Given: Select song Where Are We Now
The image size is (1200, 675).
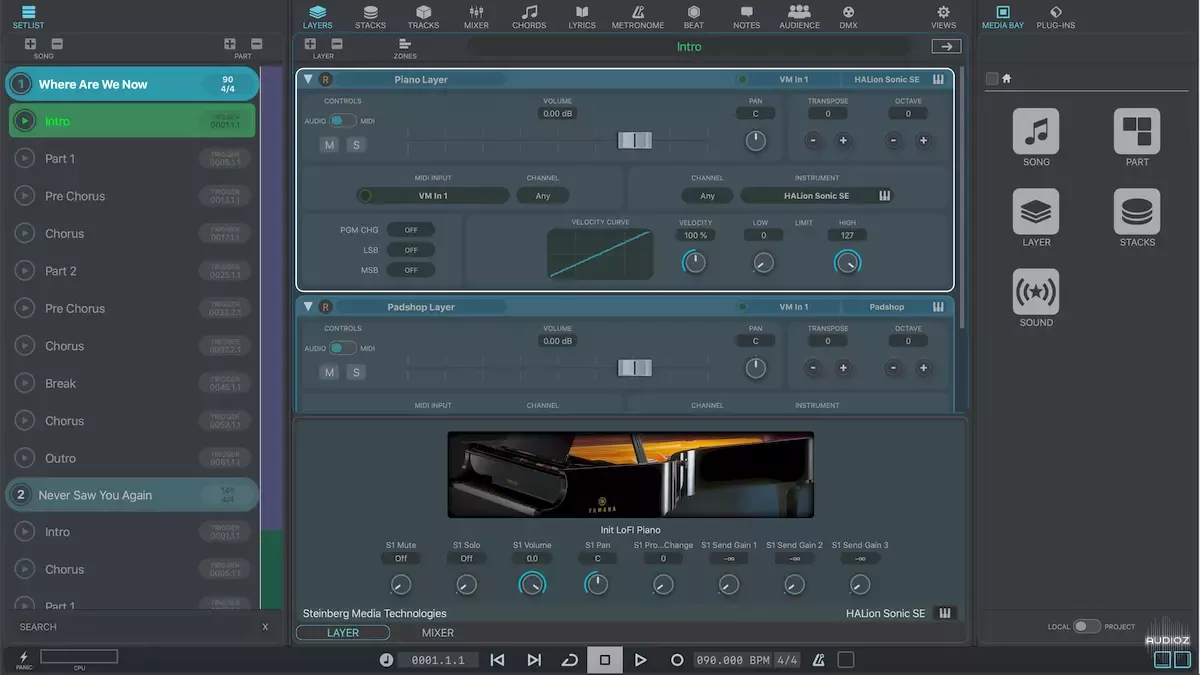Looking at the screenshot, I should [x=132, y=84].
